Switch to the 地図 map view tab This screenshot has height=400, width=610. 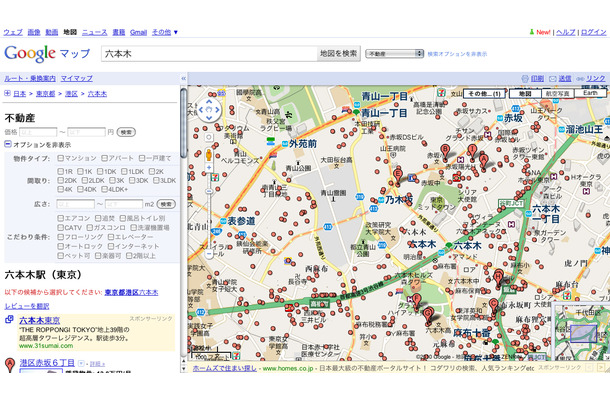click(525, 94)
